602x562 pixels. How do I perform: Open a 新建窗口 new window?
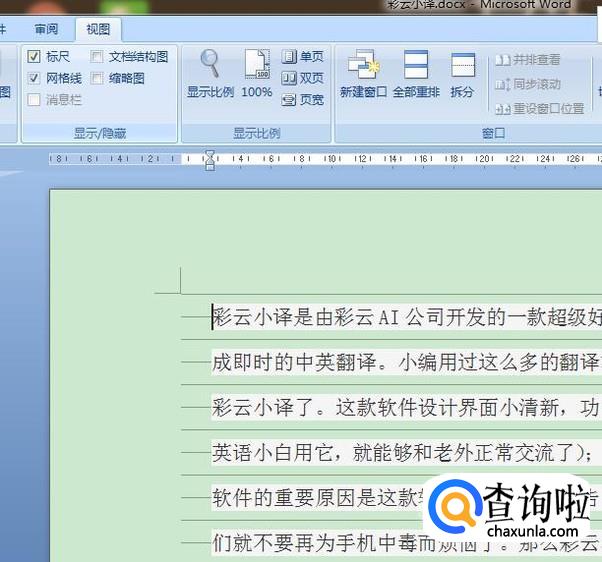pos(363,74)
